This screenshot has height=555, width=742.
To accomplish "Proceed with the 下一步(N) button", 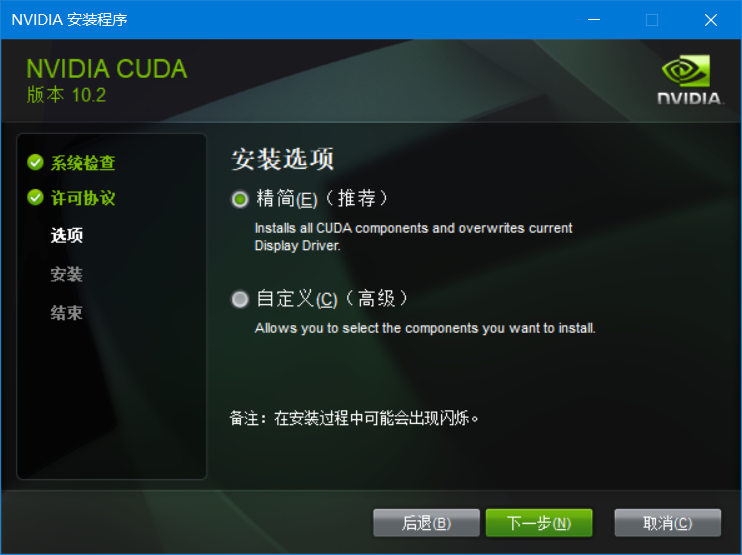I will (x=539, y=523).
